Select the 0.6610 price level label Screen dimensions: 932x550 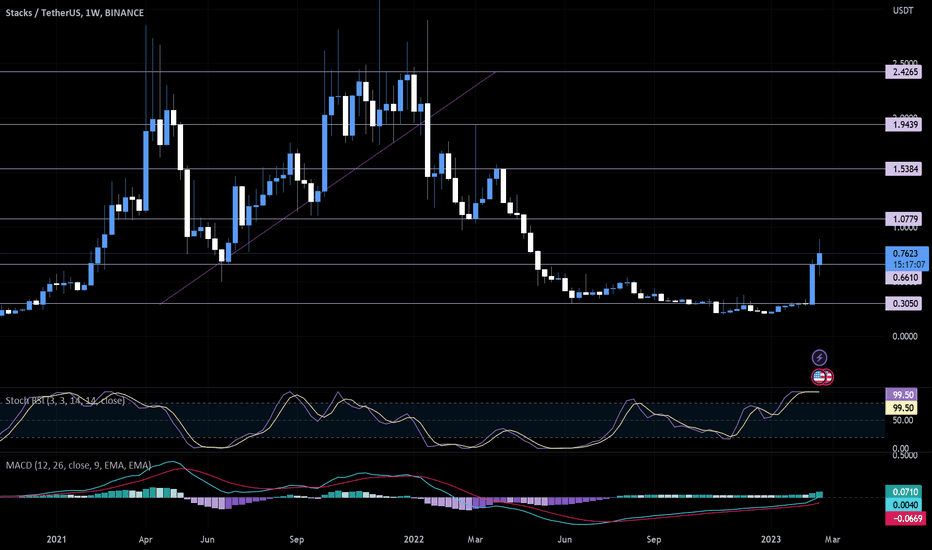[903, 278]
